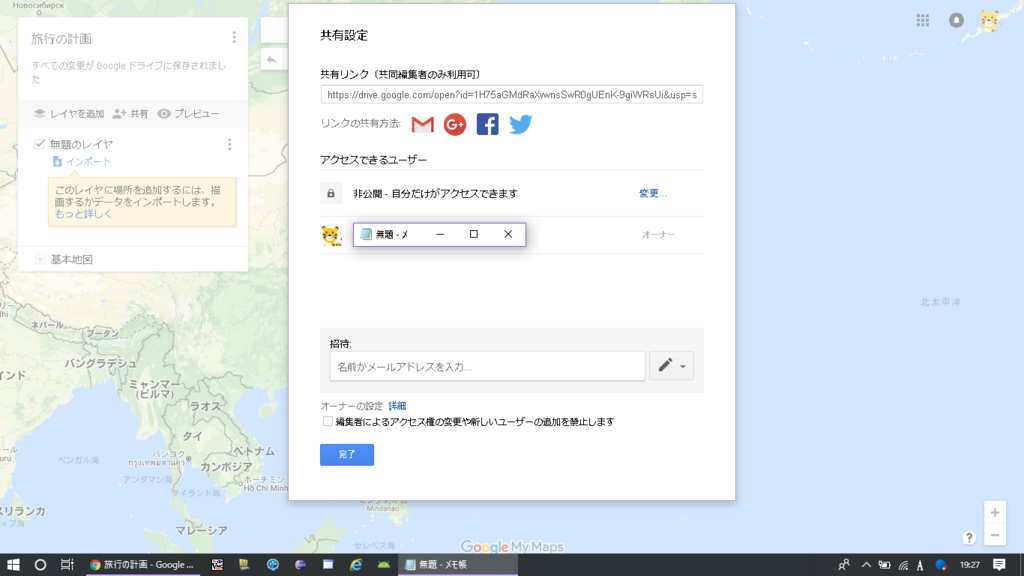Select the Gmail sharing icon
Image resolution: width=1024 pixels, height=576 pixels.
(x=423, y=125)
